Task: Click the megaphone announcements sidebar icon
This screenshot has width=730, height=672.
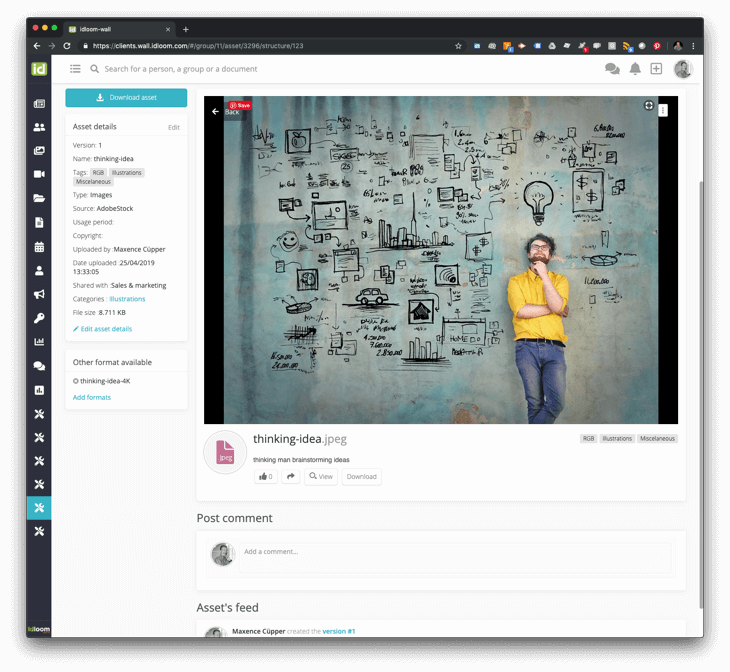Action: pos(39,294)
